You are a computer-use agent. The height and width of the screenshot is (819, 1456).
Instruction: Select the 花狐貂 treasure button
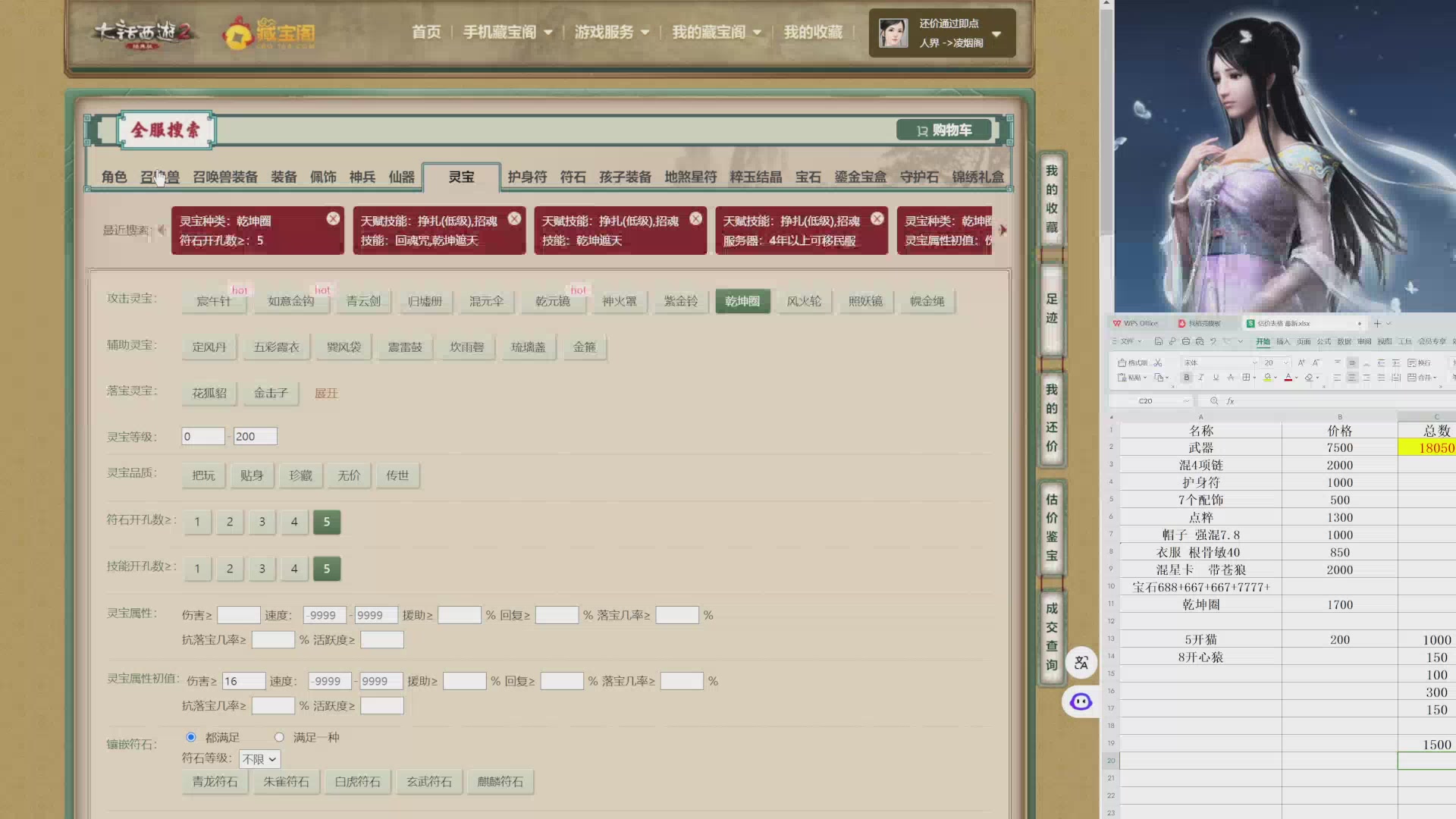209,393
